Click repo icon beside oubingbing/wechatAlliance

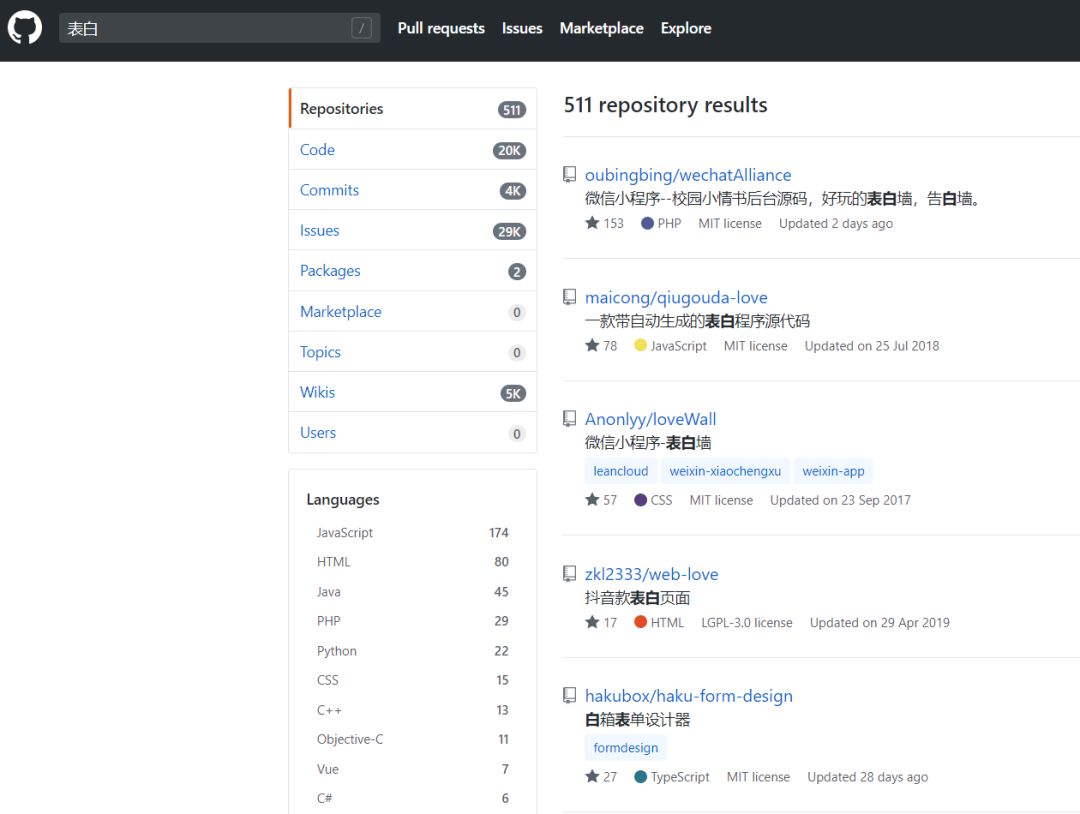[x=570, y=175]
